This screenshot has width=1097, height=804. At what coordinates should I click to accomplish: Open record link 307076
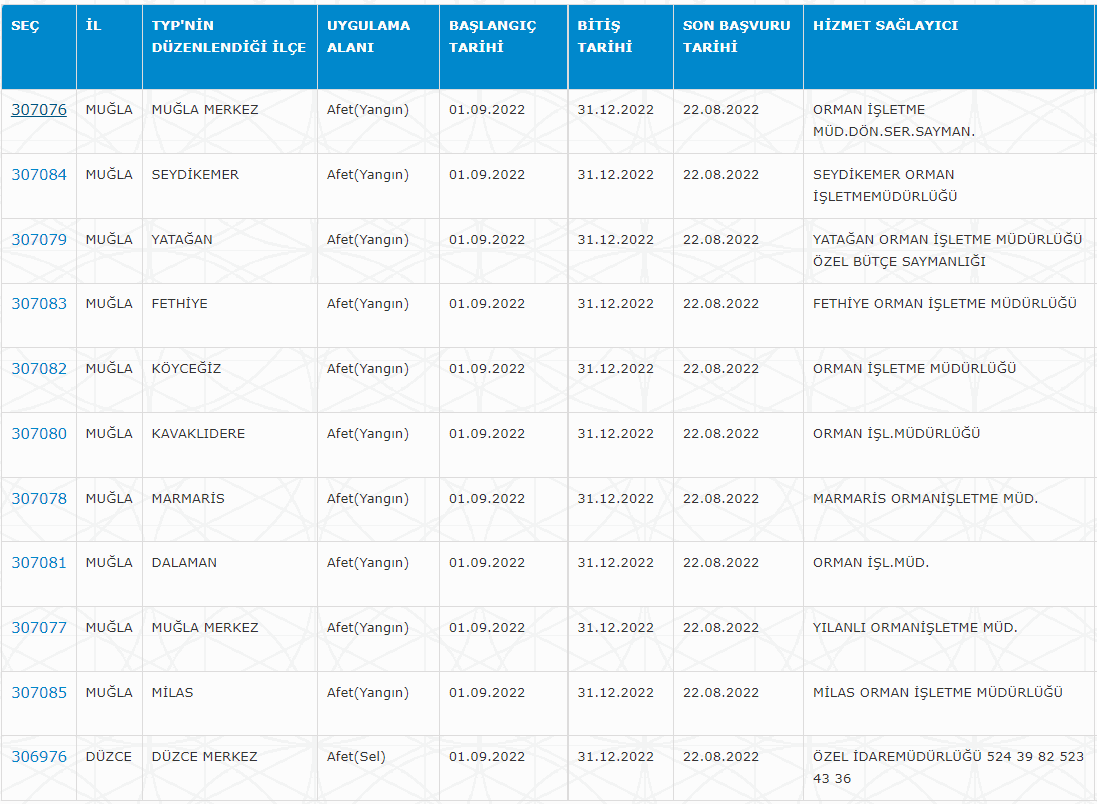tap(39, 110)
